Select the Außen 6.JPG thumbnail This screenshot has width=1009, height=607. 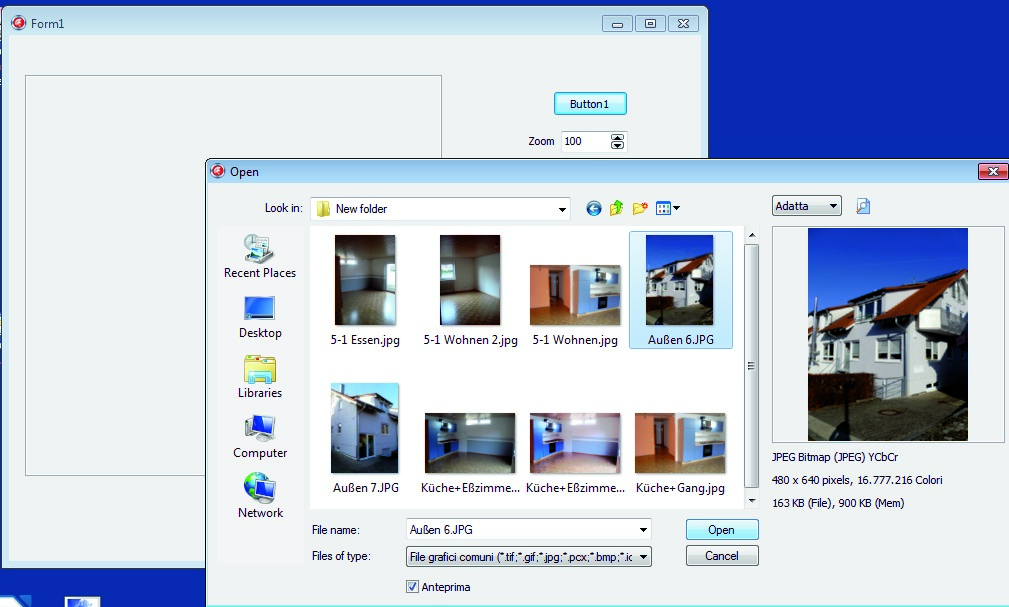(x=680, y=290)
